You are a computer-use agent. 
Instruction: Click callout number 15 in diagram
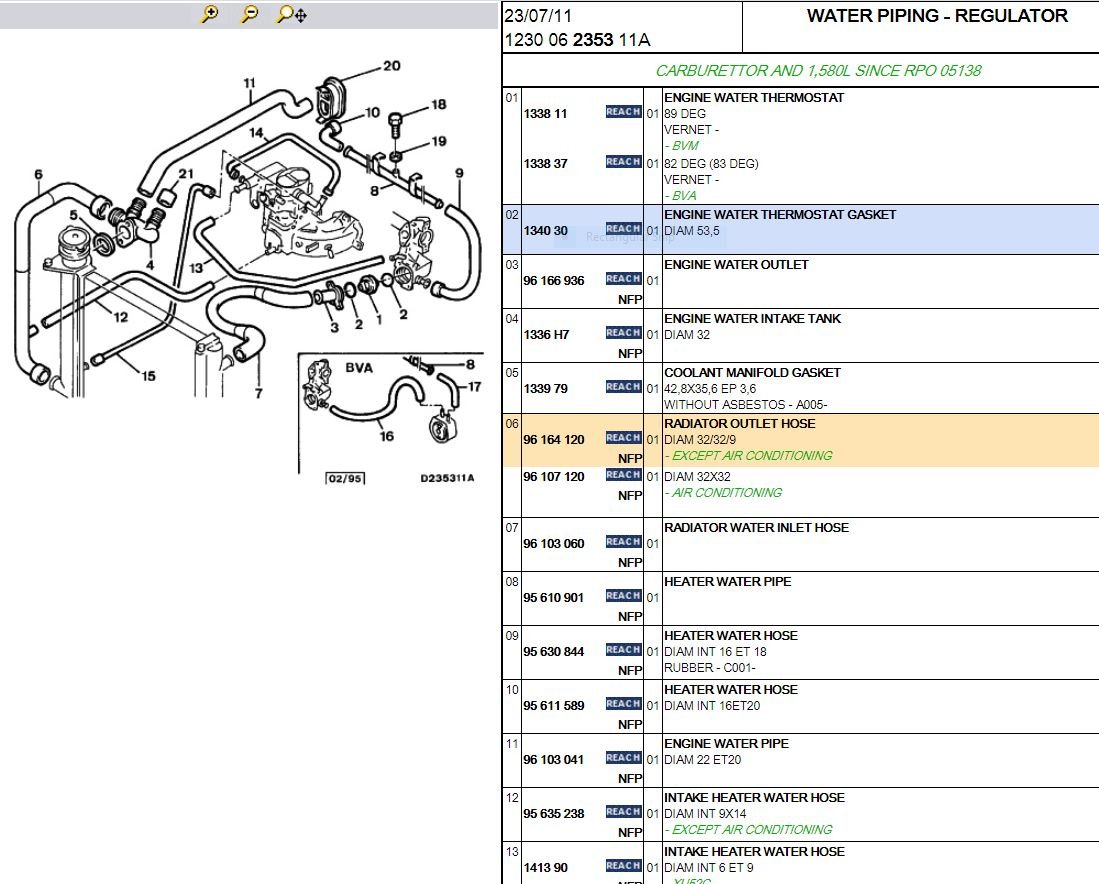[149, 376]
